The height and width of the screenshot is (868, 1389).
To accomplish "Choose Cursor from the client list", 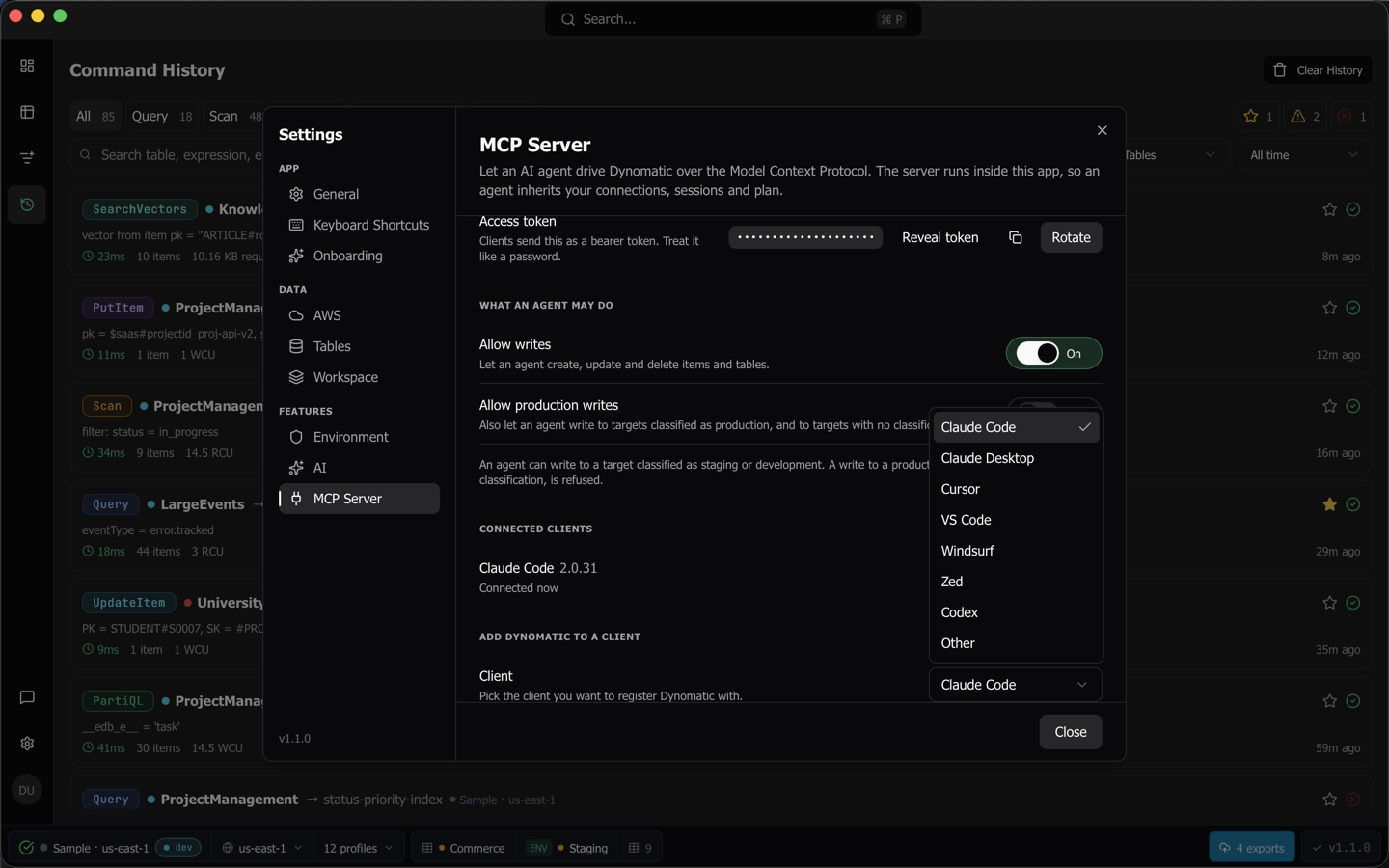I will point(1016,489).
